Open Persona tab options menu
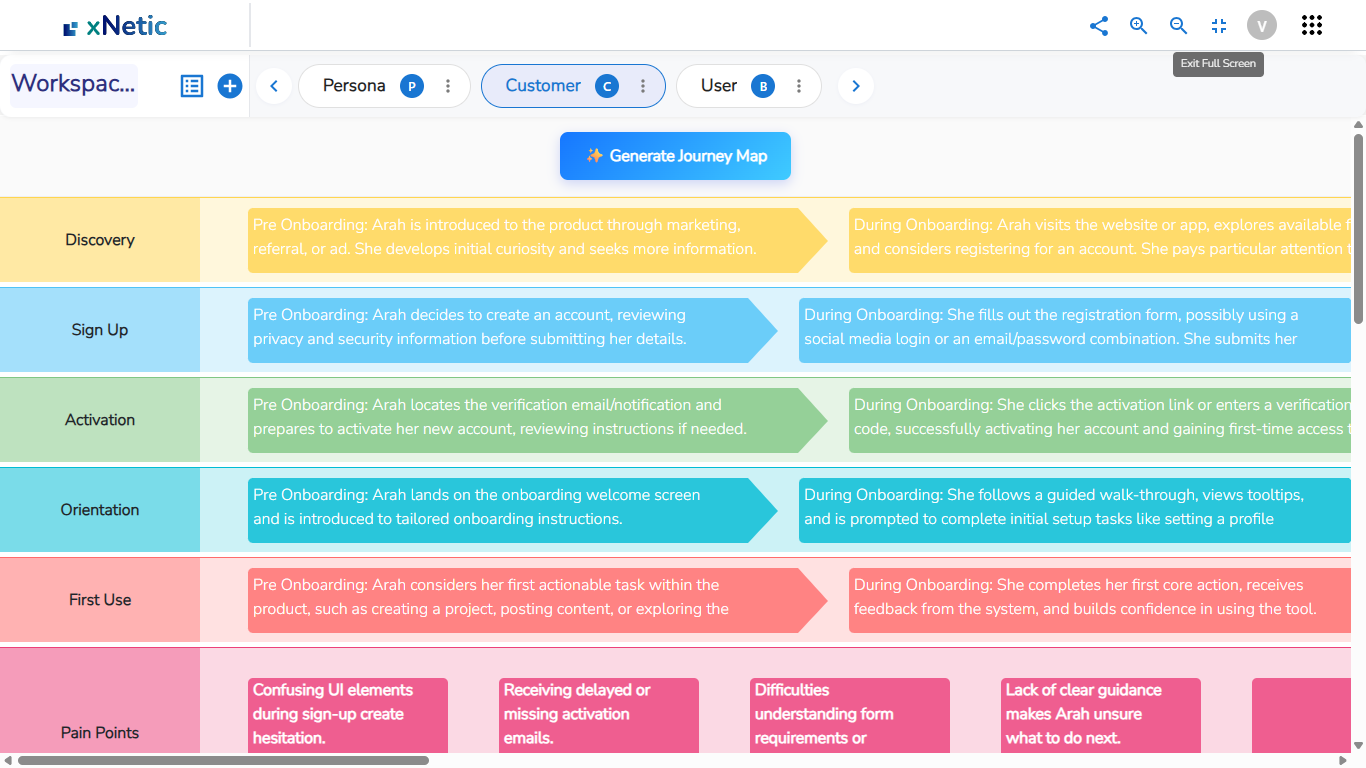Image resolution: width=1366 pixels, height=768 pixels. [x=449, y=86]
